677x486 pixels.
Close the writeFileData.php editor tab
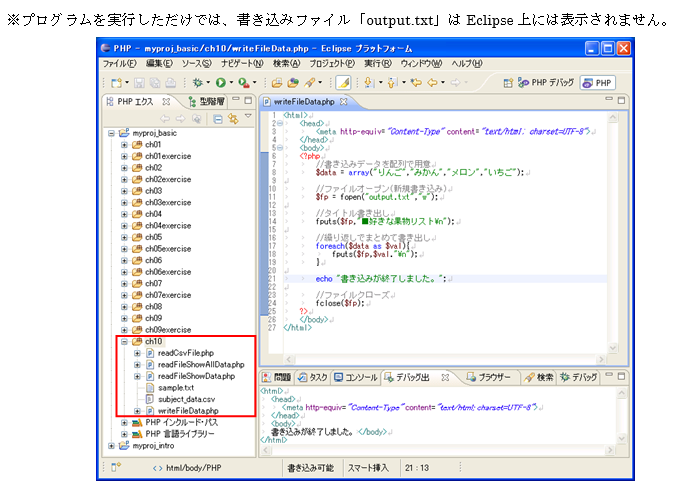[x=343, y=101]
